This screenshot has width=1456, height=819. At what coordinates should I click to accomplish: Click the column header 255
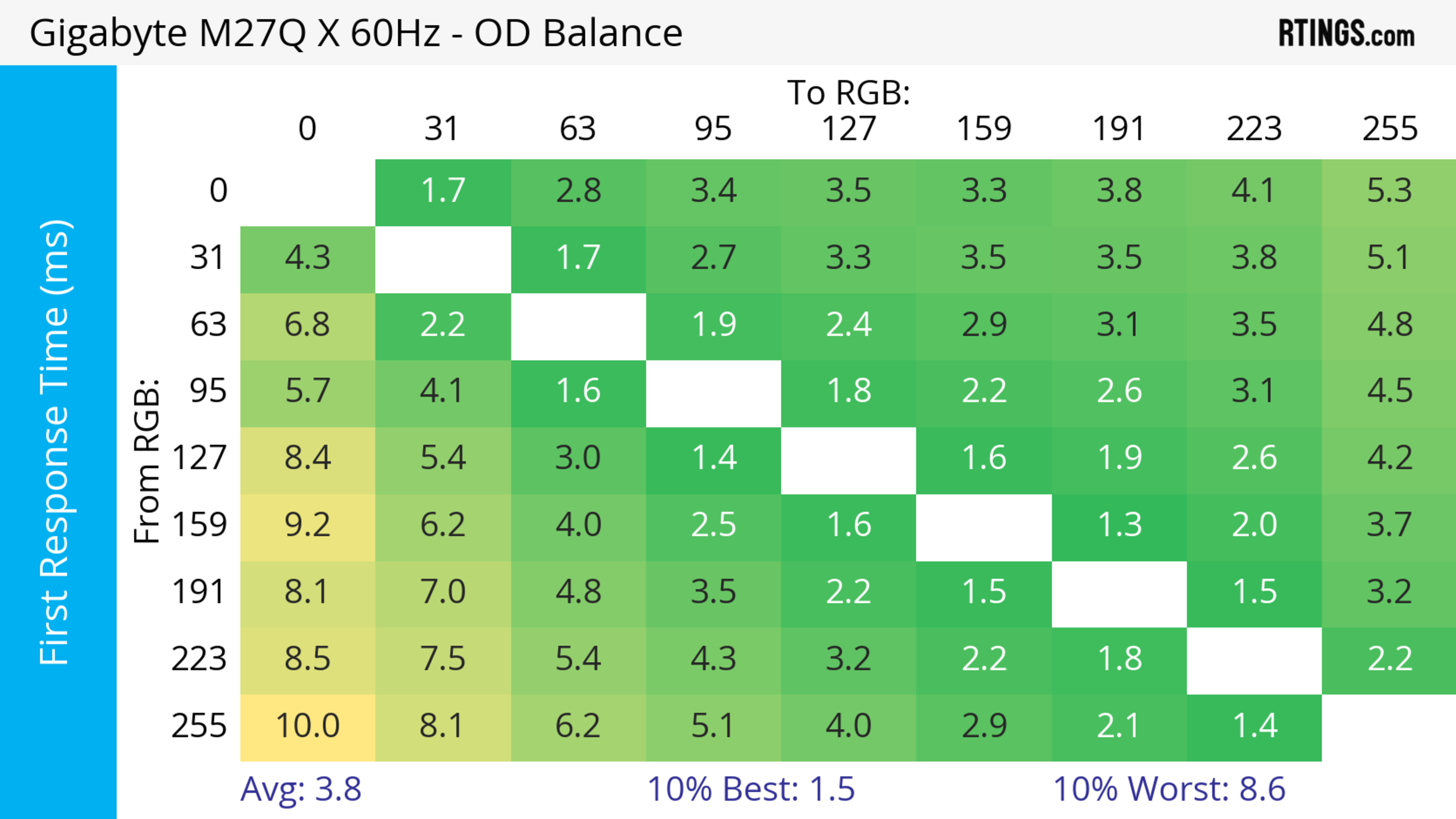pyautogui.click(x=1390, y=129)
